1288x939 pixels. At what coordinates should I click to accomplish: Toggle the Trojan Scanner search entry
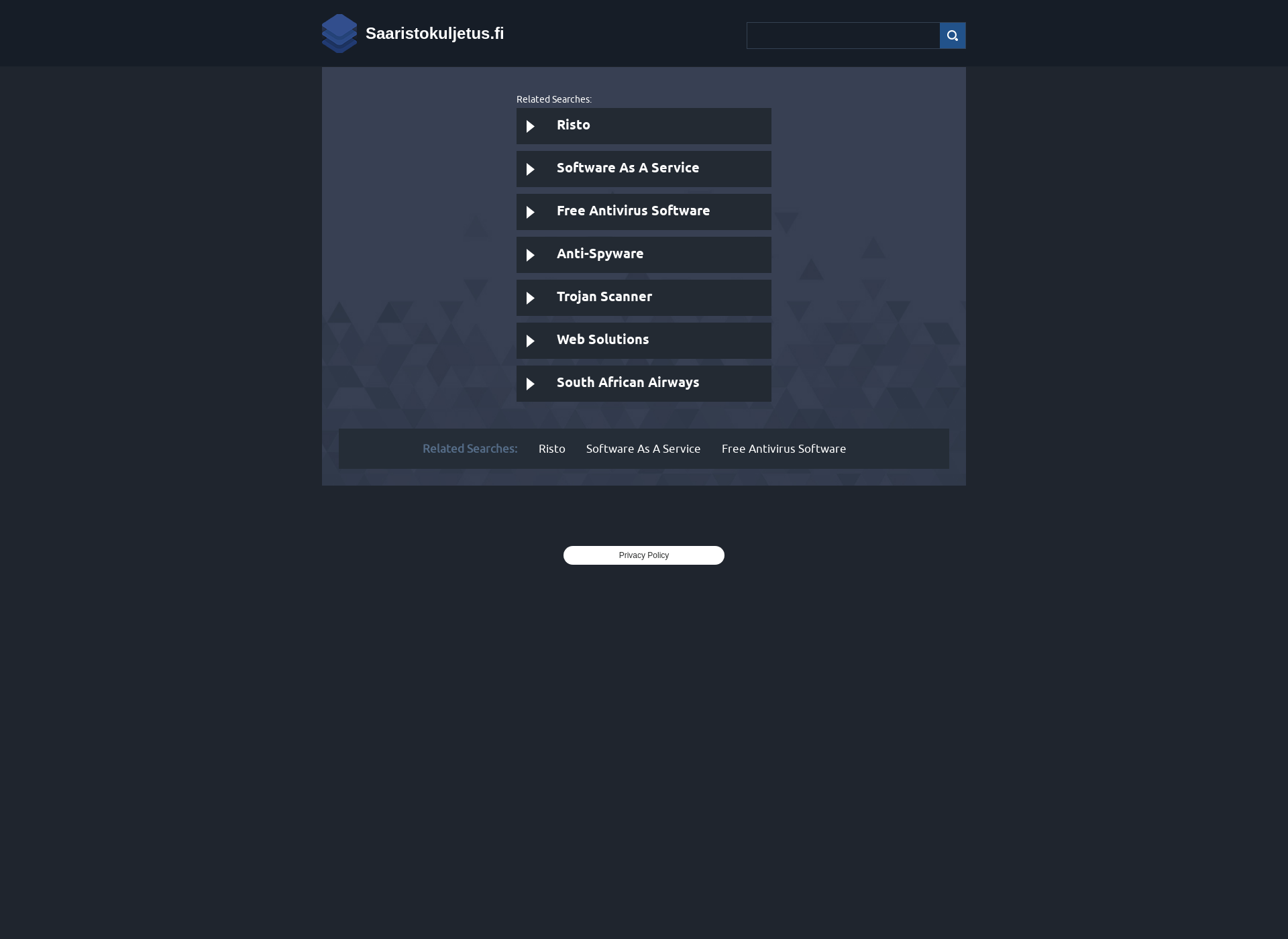tap(643, 297)
